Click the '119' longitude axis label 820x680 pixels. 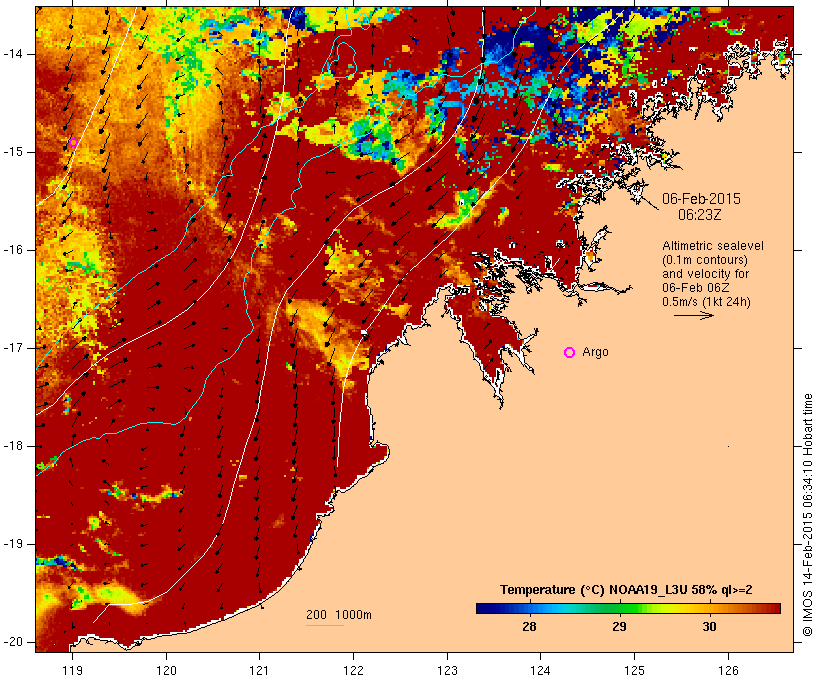[x=72, y=670]
